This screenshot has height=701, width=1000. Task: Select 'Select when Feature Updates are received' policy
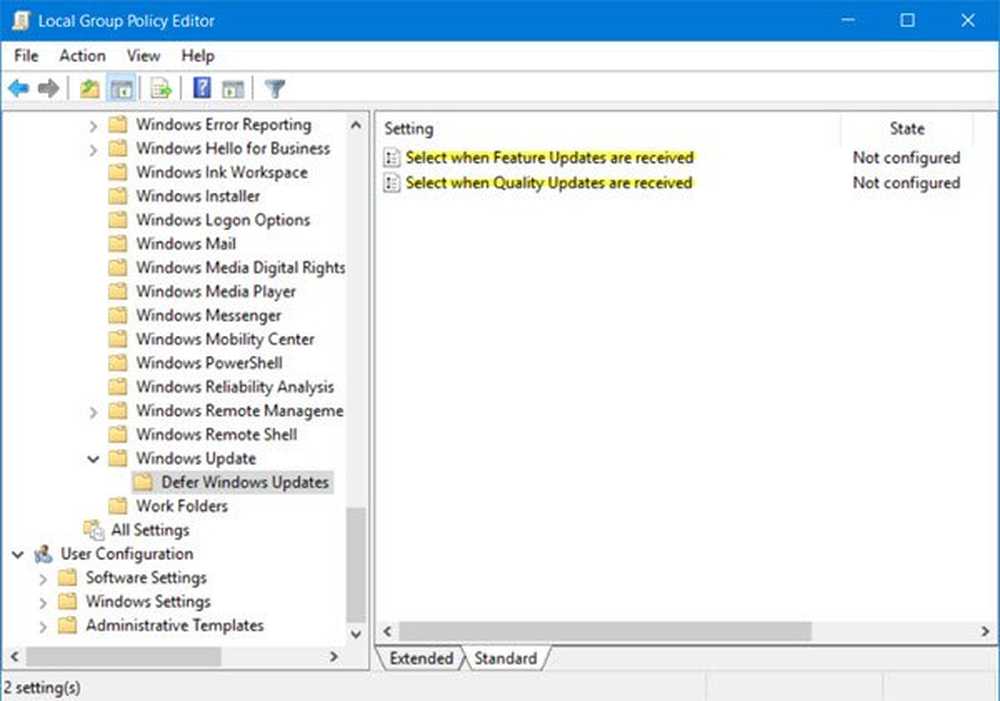(549, 158)
